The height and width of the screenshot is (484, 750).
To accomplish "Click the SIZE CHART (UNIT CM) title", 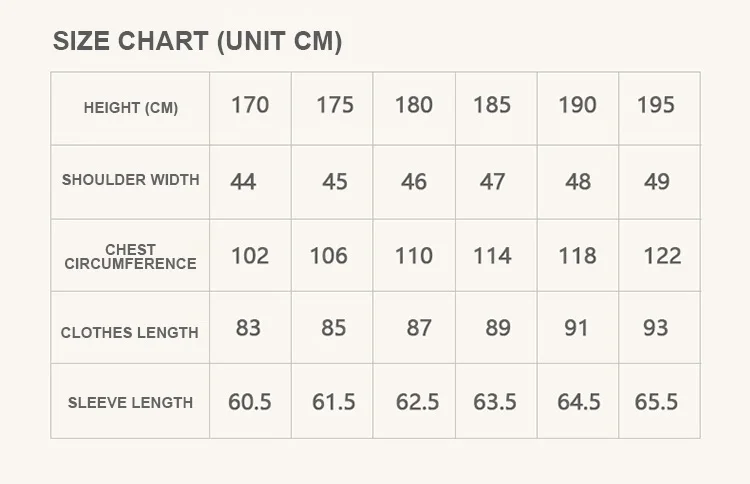I will (x=197, y=41).
